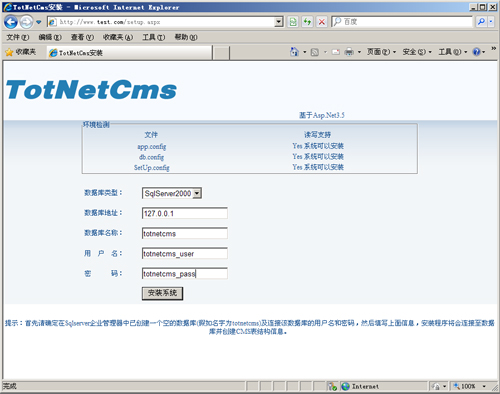The image size is (500, 394).
Task: Click the 用户名 field with totnetcms_user
Action: pyautogui.click(x=185, y=254)
